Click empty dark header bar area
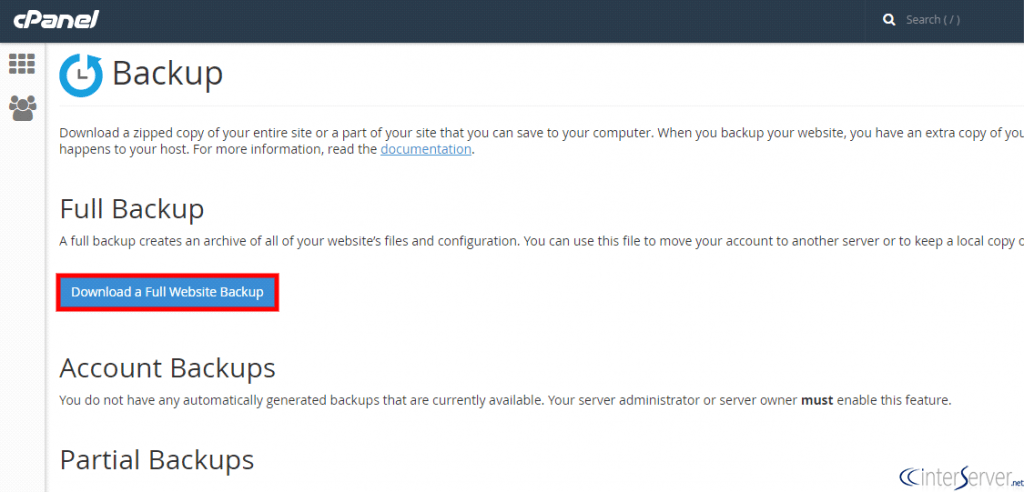 [500, 20]
